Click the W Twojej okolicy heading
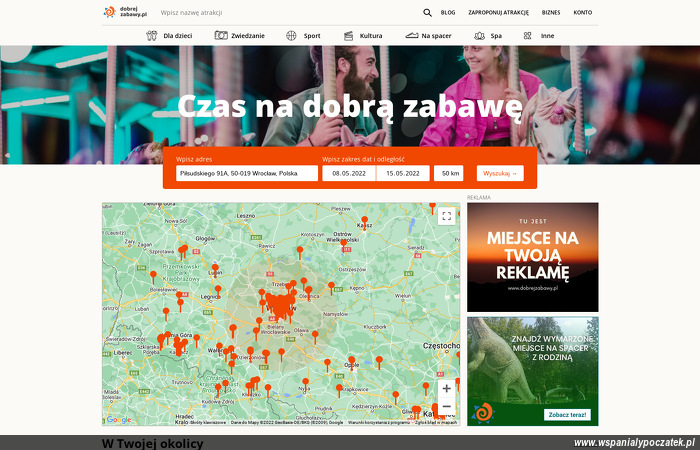Image resolution: width=700 pixels, height=450 pixels. [x=152, y=444]
